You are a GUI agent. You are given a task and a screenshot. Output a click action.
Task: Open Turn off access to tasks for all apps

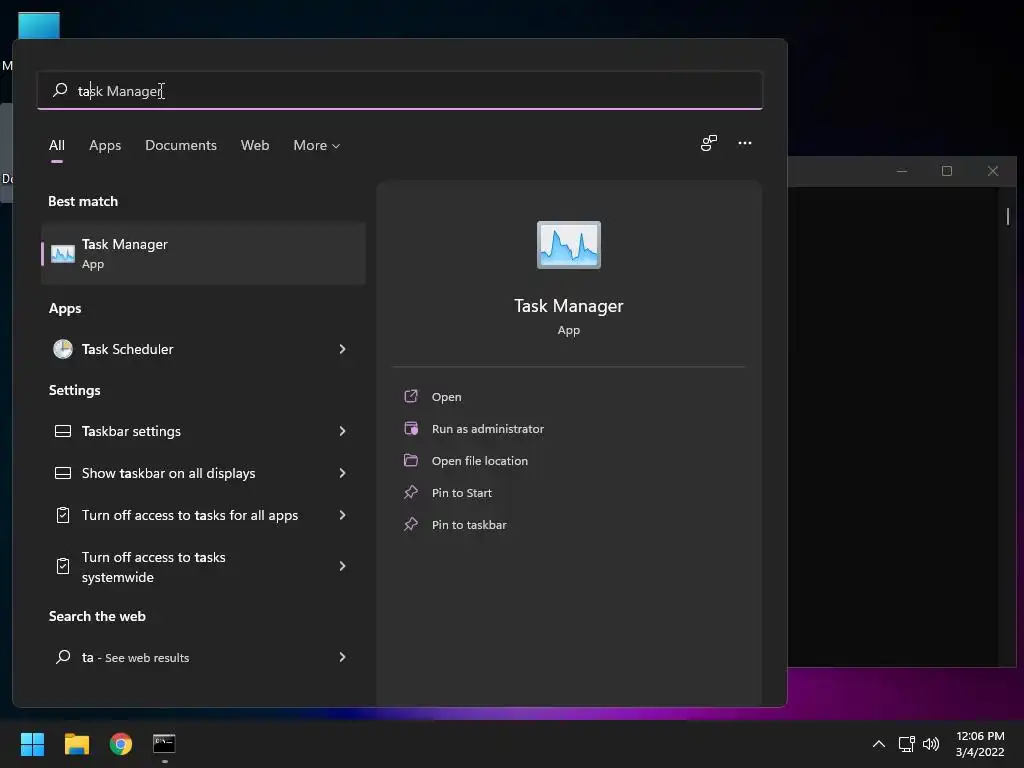[x=203, y=515]
